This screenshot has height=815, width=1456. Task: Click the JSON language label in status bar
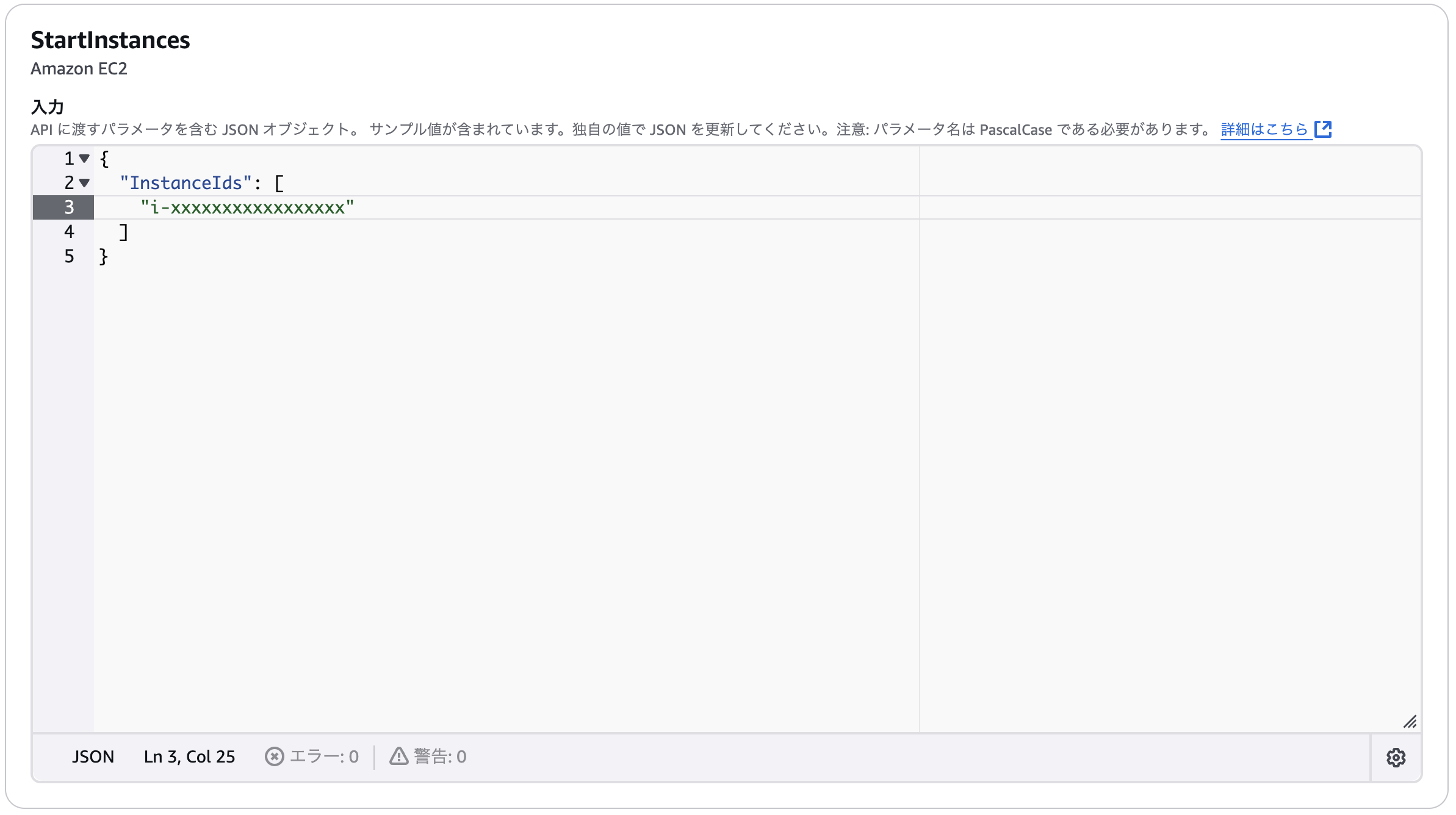(x=93, y=756)
